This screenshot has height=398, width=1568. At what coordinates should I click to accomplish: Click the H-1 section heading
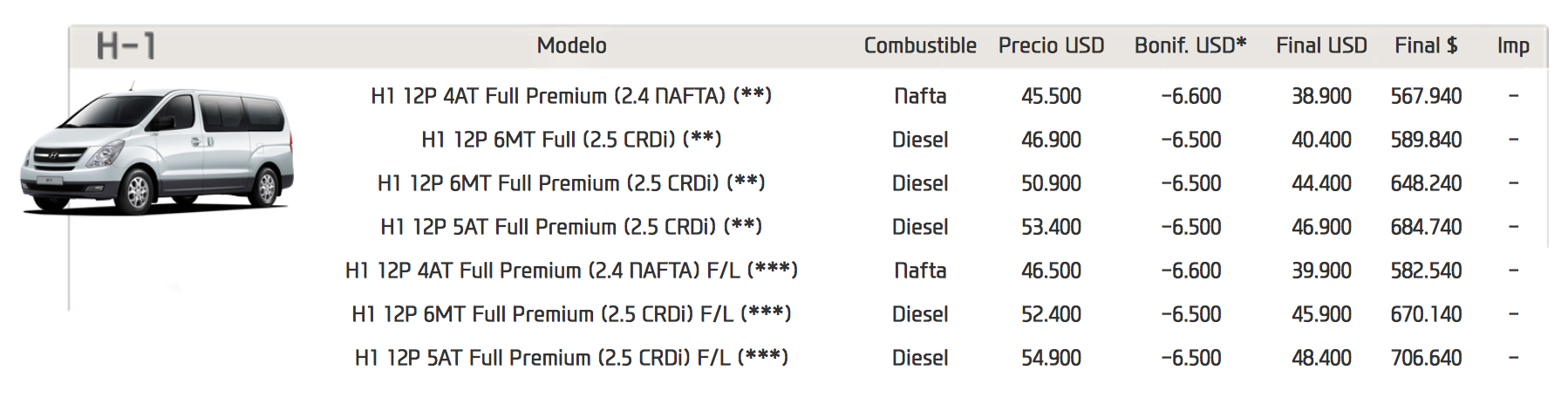point(126,46)
